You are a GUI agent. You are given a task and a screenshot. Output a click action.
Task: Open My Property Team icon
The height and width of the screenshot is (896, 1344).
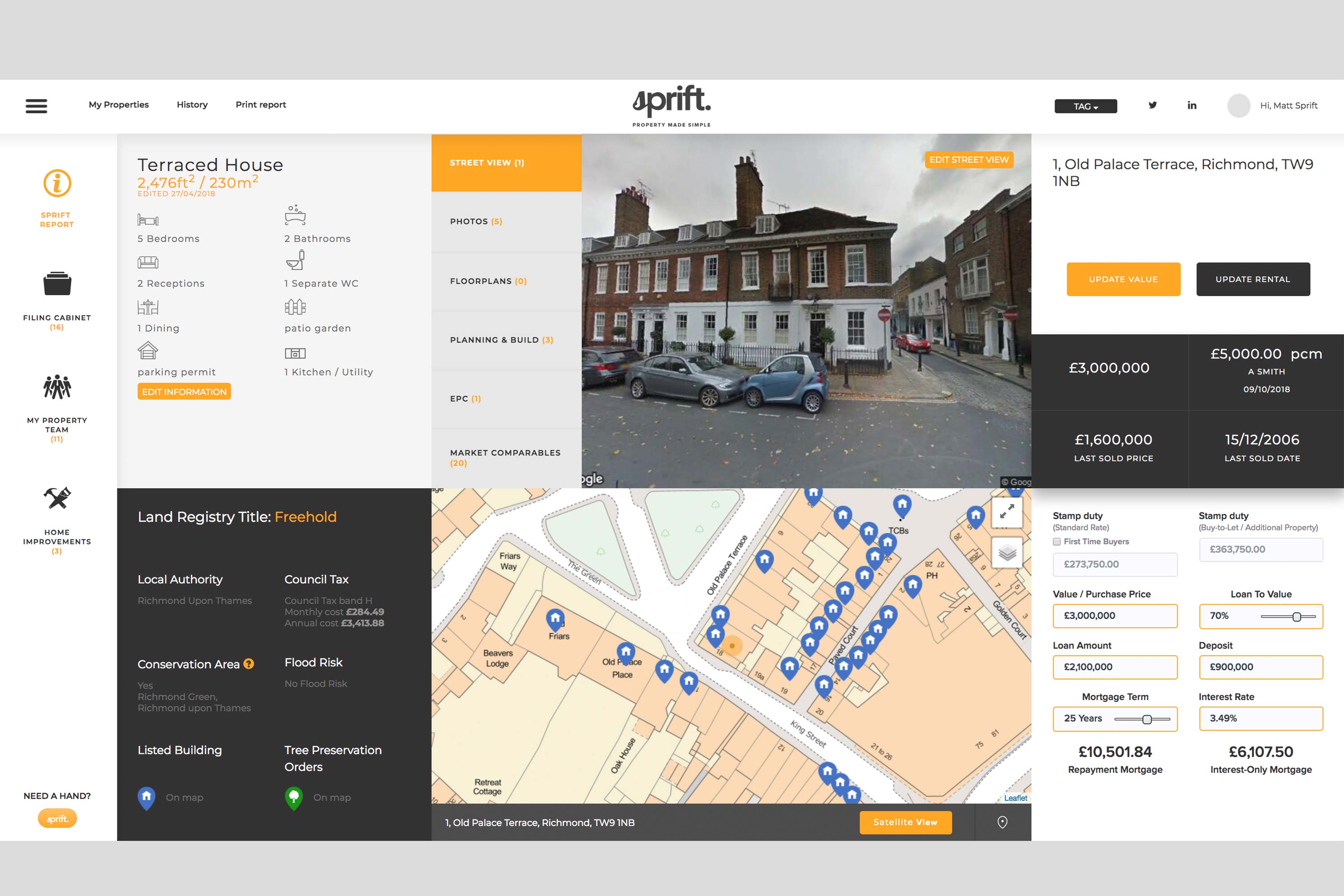pyautogui.click(x=57, y=387)
